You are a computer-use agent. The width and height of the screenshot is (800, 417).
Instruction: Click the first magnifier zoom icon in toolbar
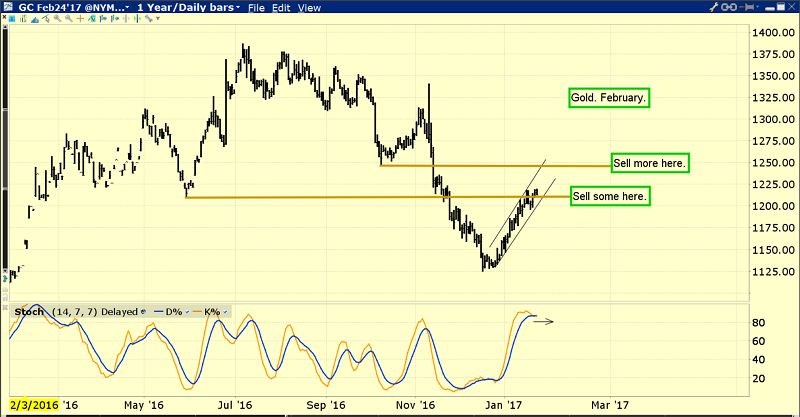[58, 19]
